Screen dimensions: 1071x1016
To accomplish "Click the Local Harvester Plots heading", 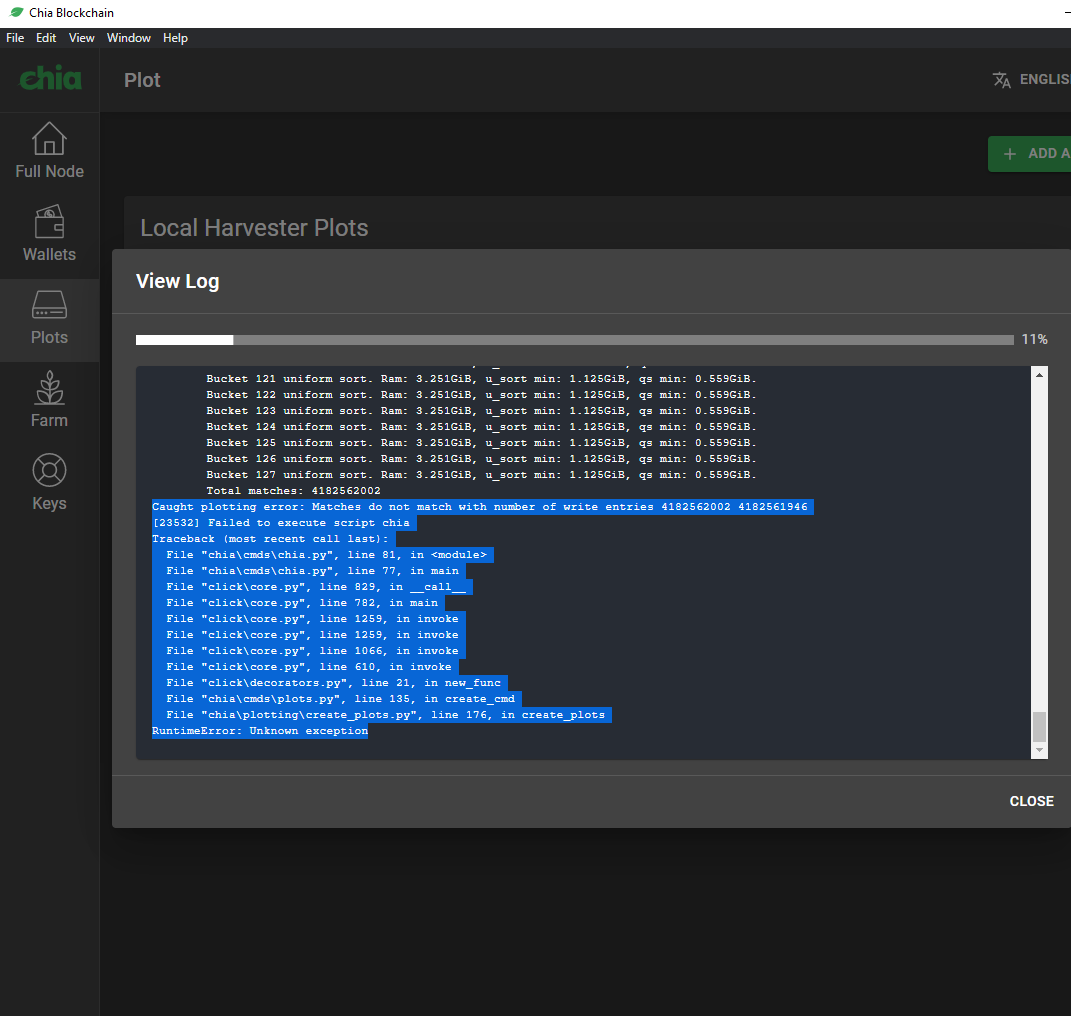I will [253, 228].
